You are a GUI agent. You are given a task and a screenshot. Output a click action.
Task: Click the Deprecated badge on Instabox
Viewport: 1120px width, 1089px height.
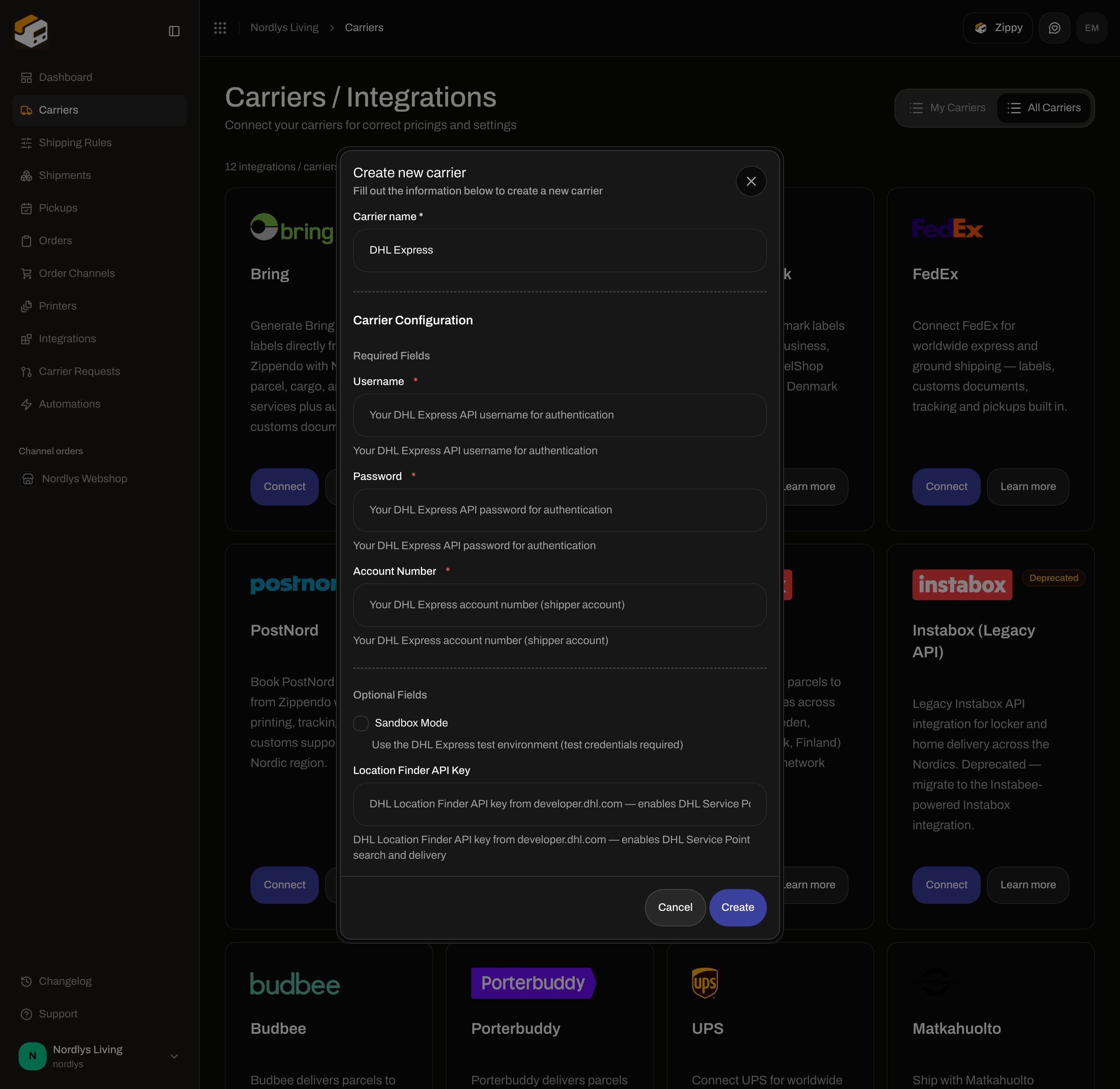[1053, 578]
